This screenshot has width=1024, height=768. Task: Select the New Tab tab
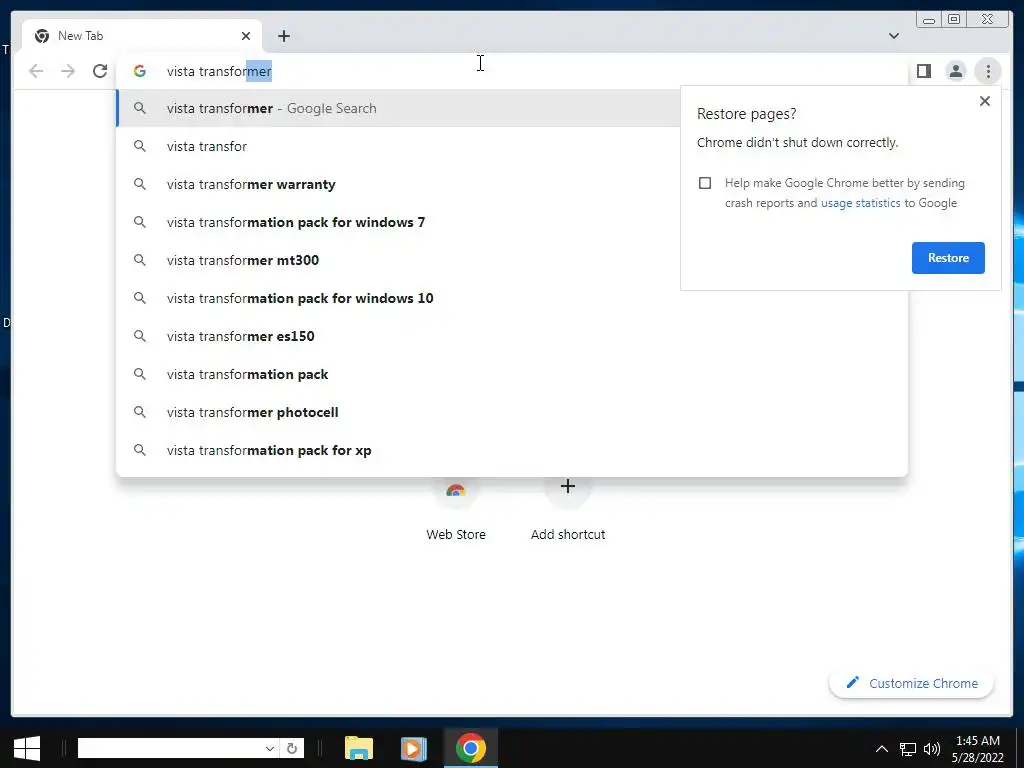click(142, 36)
